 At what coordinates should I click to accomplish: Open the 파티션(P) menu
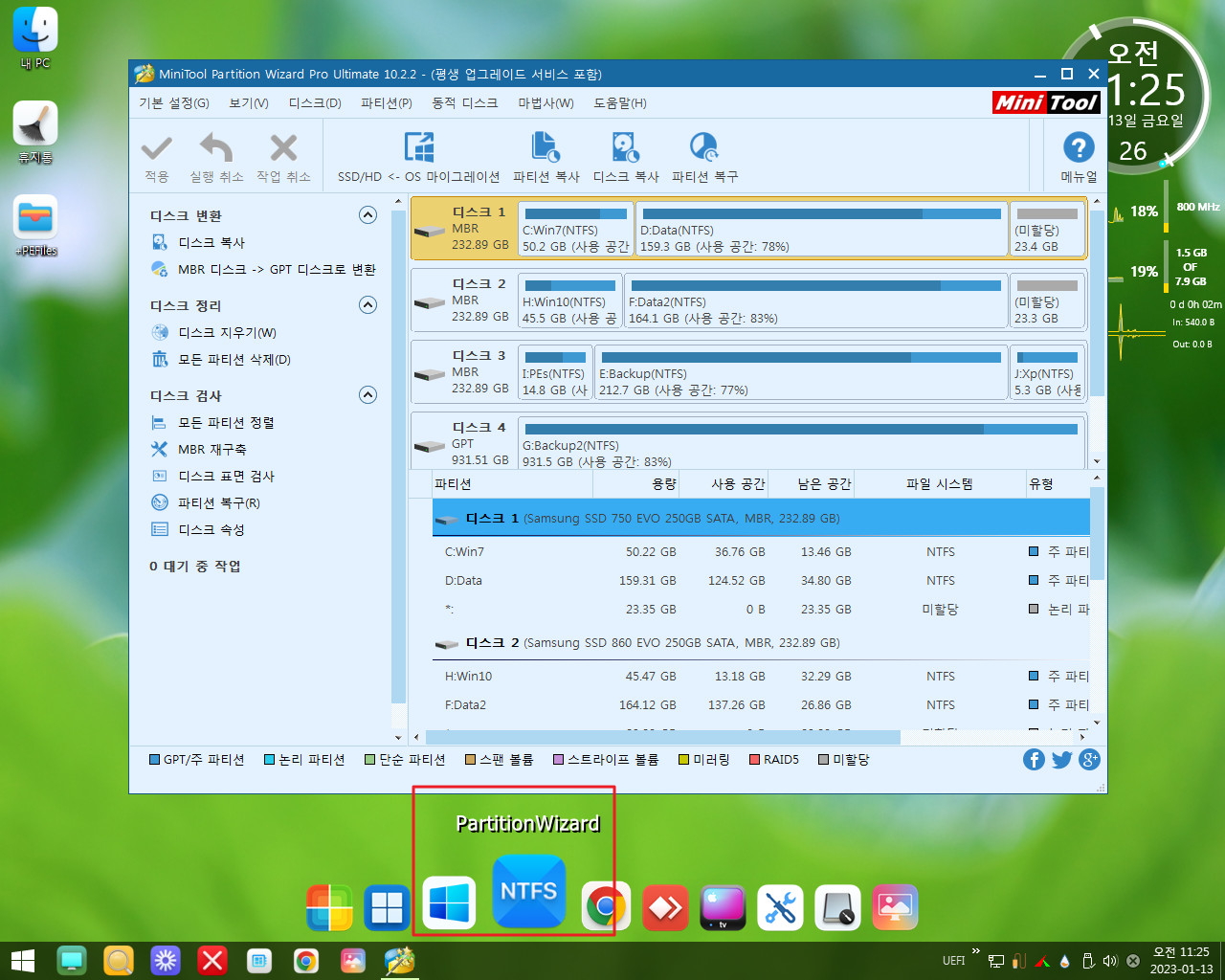click(387, 102)
